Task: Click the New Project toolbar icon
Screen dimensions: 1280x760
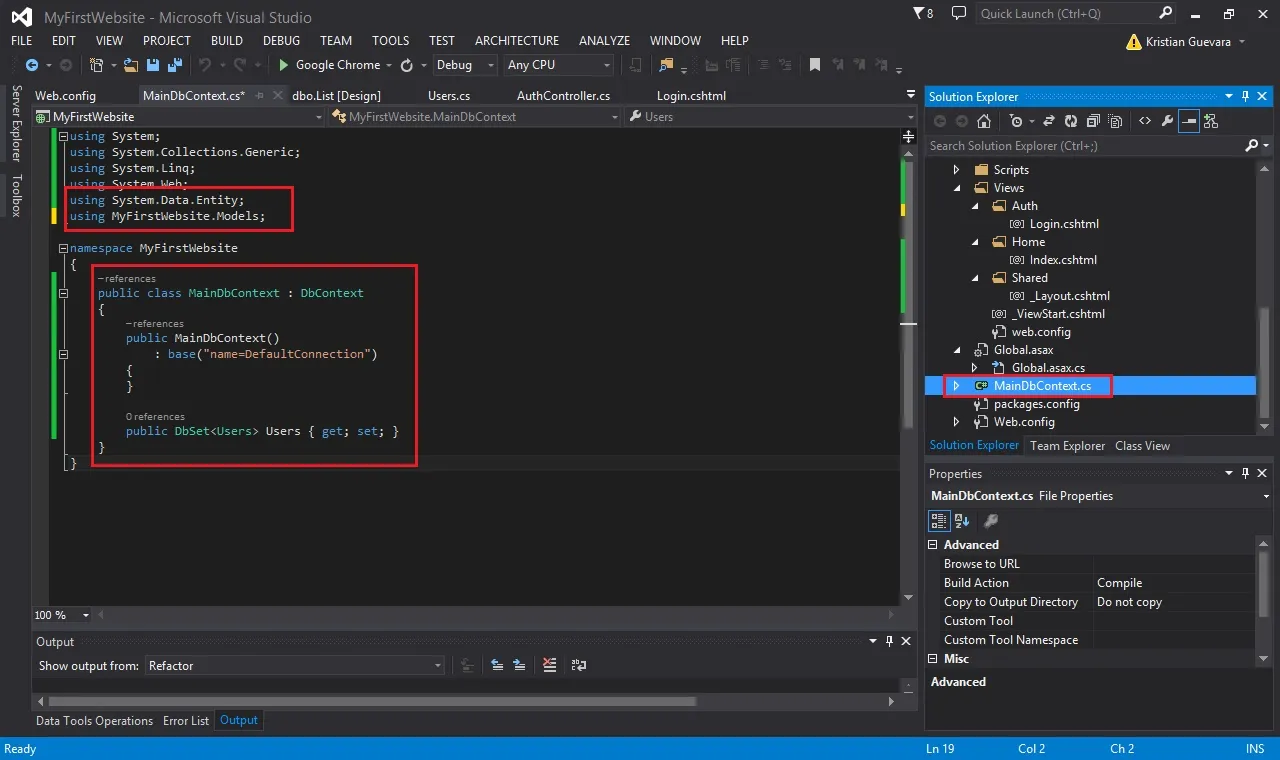Action: [x=96, y=65]
